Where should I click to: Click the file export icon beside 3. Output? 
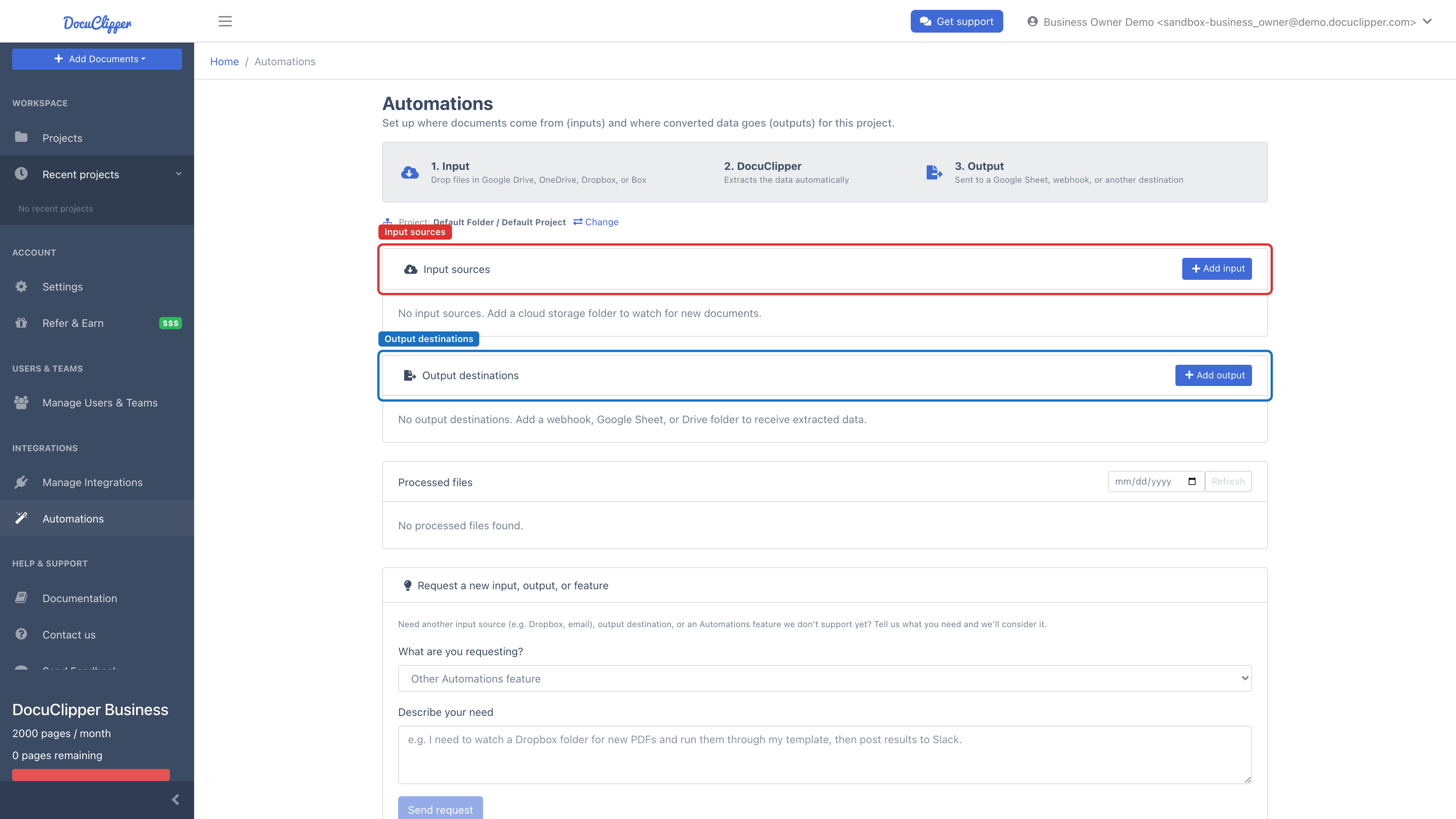pyautogui.click(x=934, y=173)
